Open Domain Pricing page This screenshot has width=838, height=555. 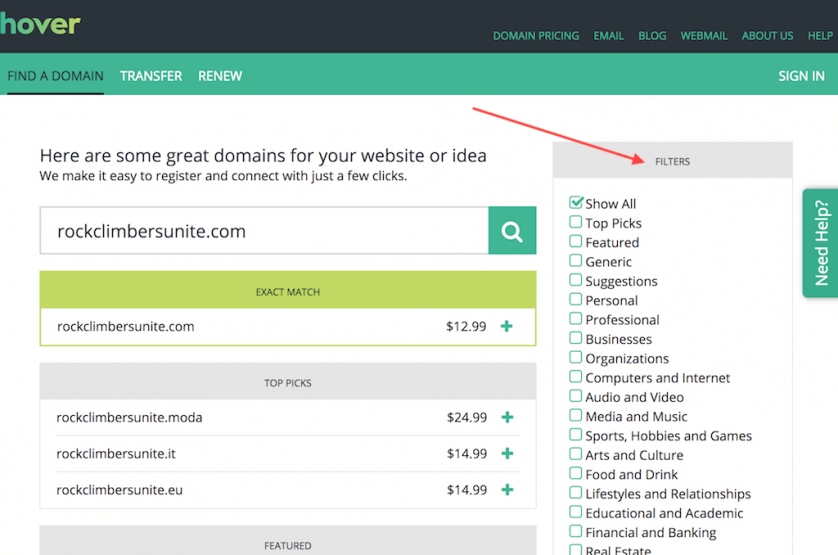(x=536, y=36)
